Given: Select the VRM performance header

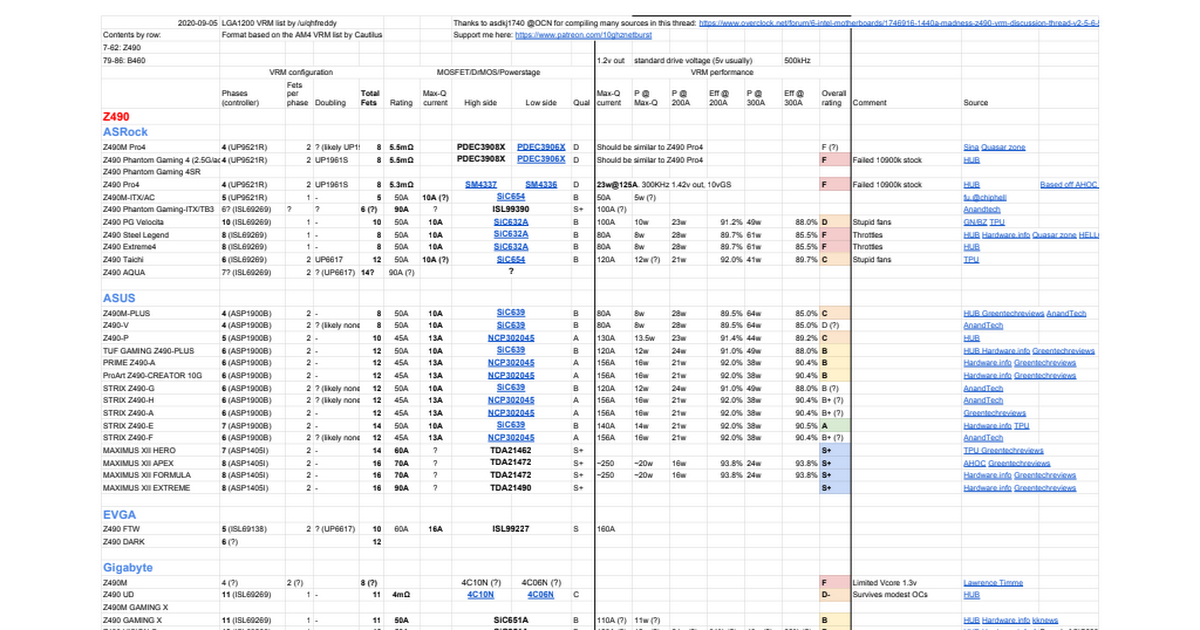Looking at the screenshot, I should tap(722, 73).
